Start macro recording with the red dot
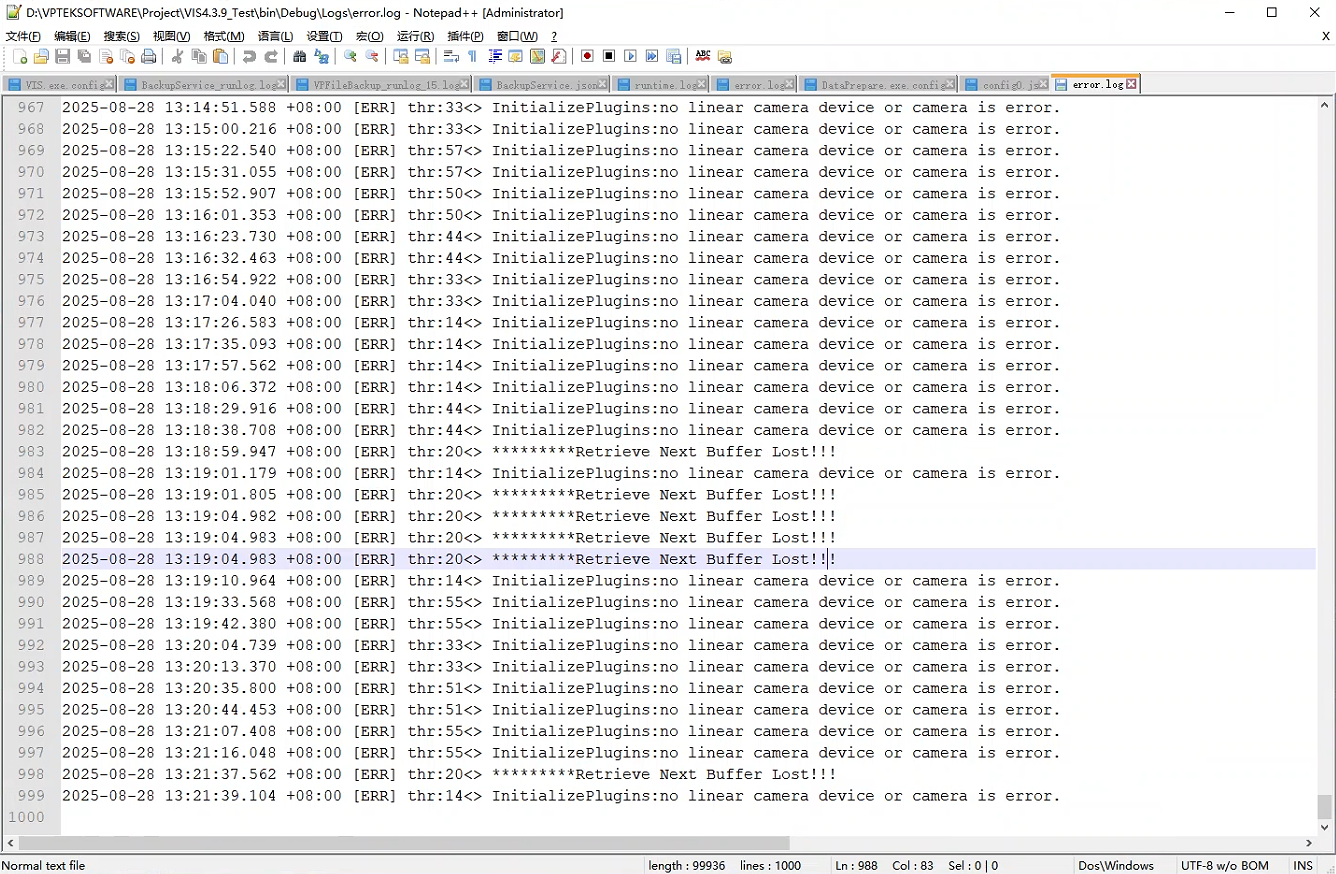The width and height of the screenshot is (1336, 874). pos(587,57)
